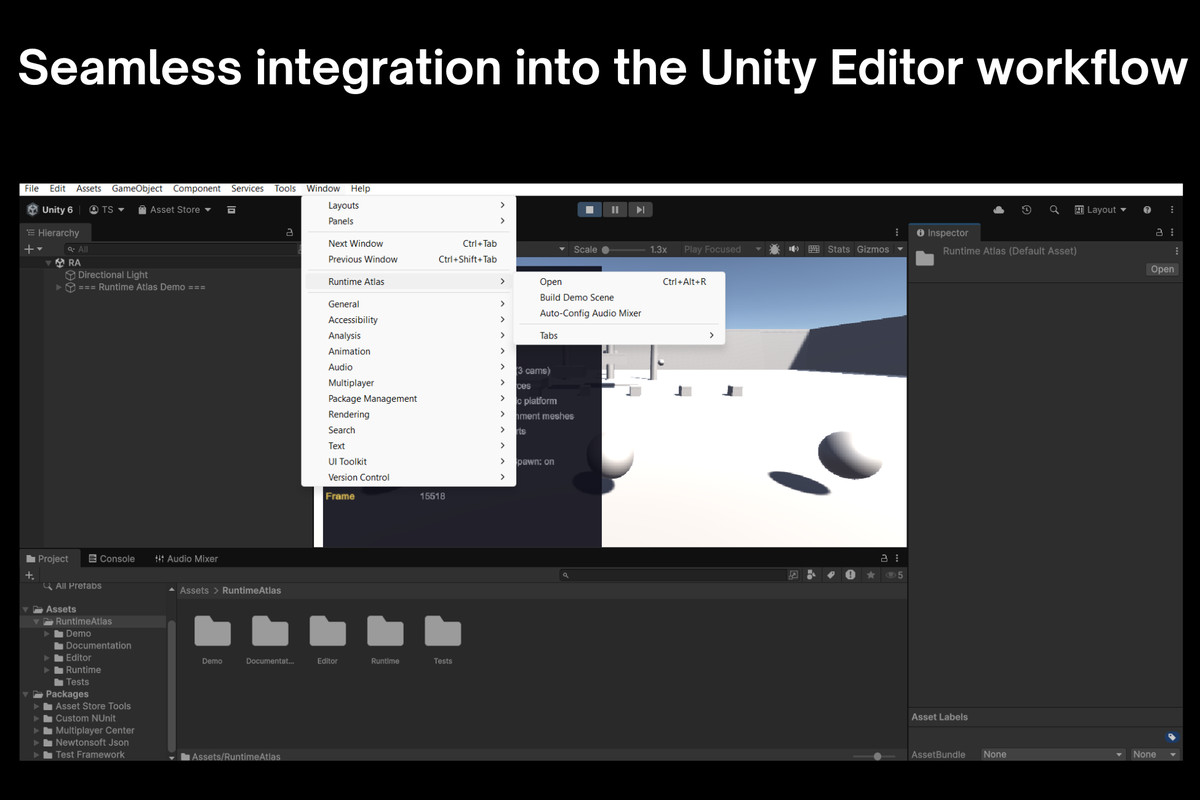Toggle the Inspector panel lock
This screenshot has width=1200, height=800.
tap(1161, 233)
